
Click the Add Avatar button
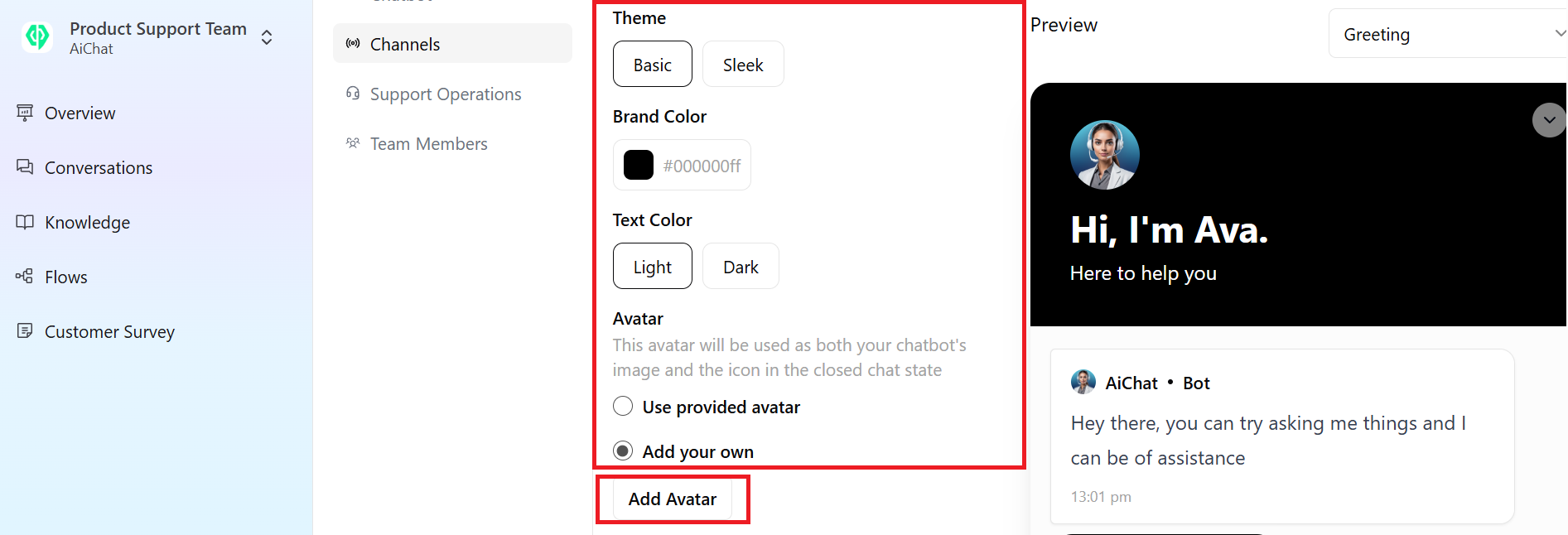(672, 499)
